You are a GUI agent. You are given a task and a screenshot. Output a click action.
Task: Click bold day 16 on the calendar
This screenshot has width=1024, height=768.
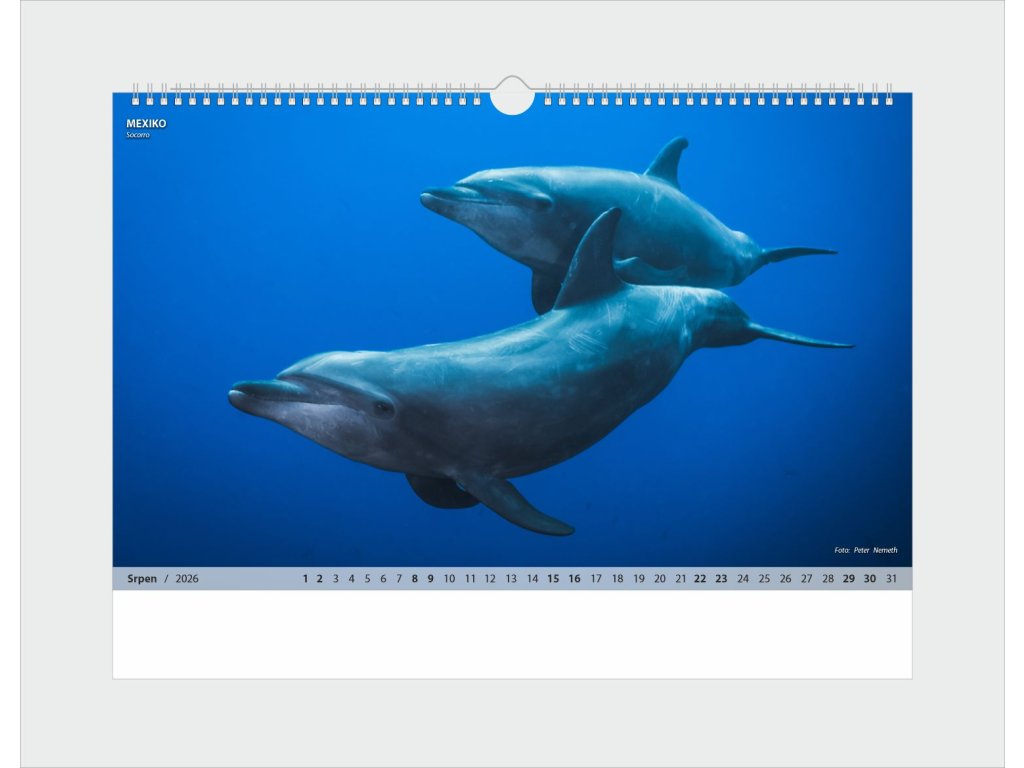coord(574,579)
